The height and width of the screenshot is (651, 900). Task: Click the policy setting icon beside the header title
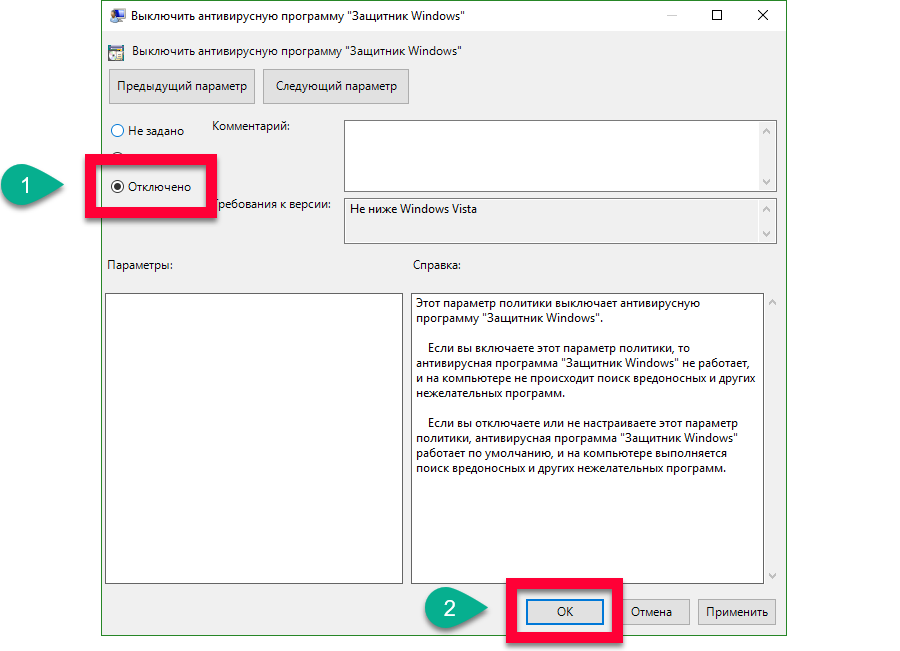click(116, 51)
